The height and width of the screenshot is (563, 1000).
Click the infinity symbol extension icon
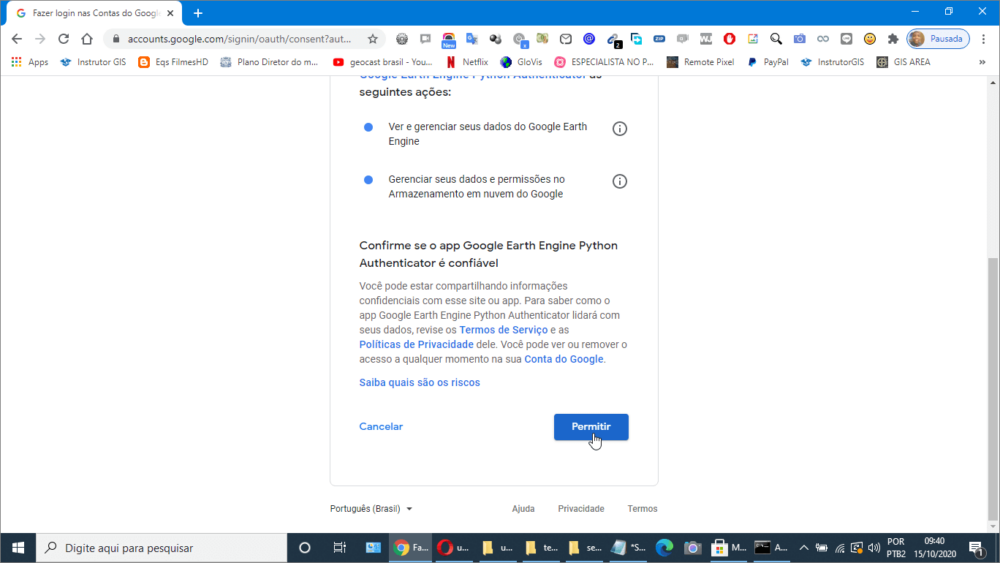coord(823,39)
